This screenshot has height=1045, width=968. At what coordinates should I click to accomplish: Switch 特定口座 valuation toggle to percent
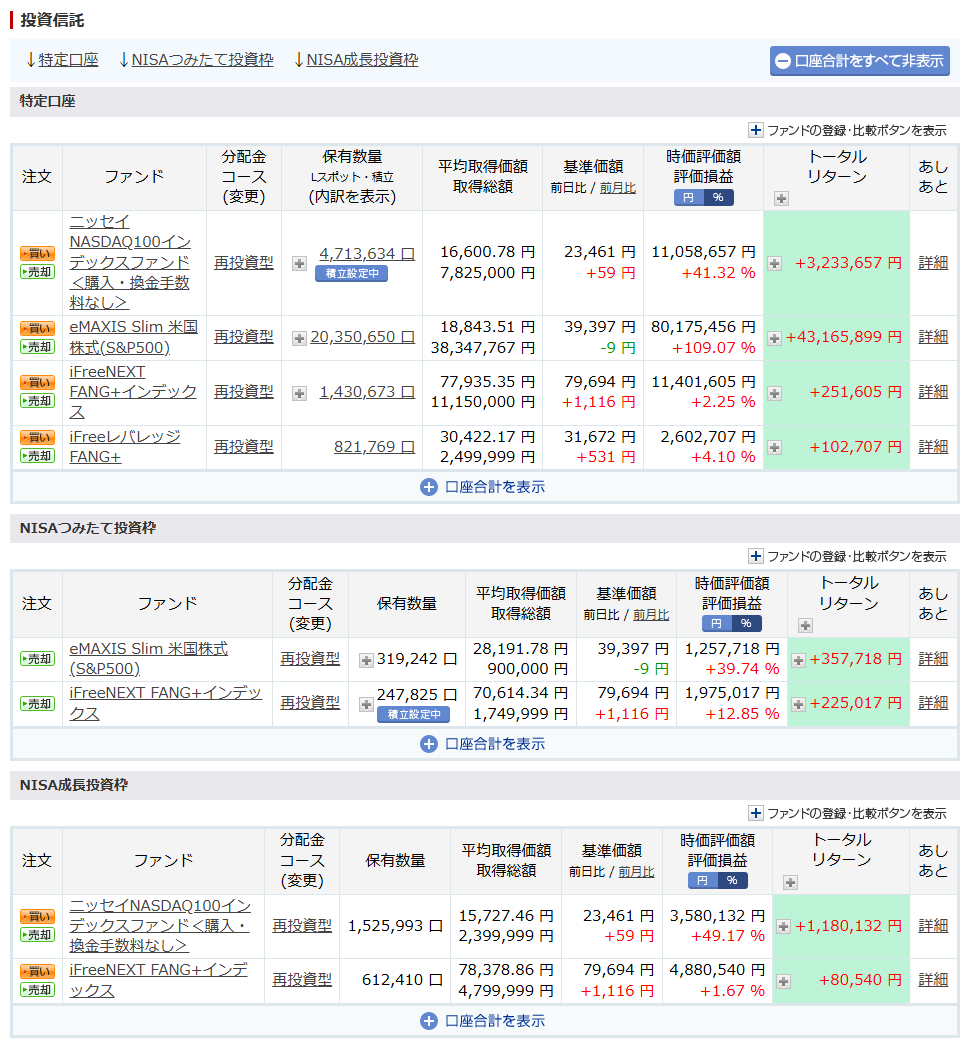click(x=718, y=198)
